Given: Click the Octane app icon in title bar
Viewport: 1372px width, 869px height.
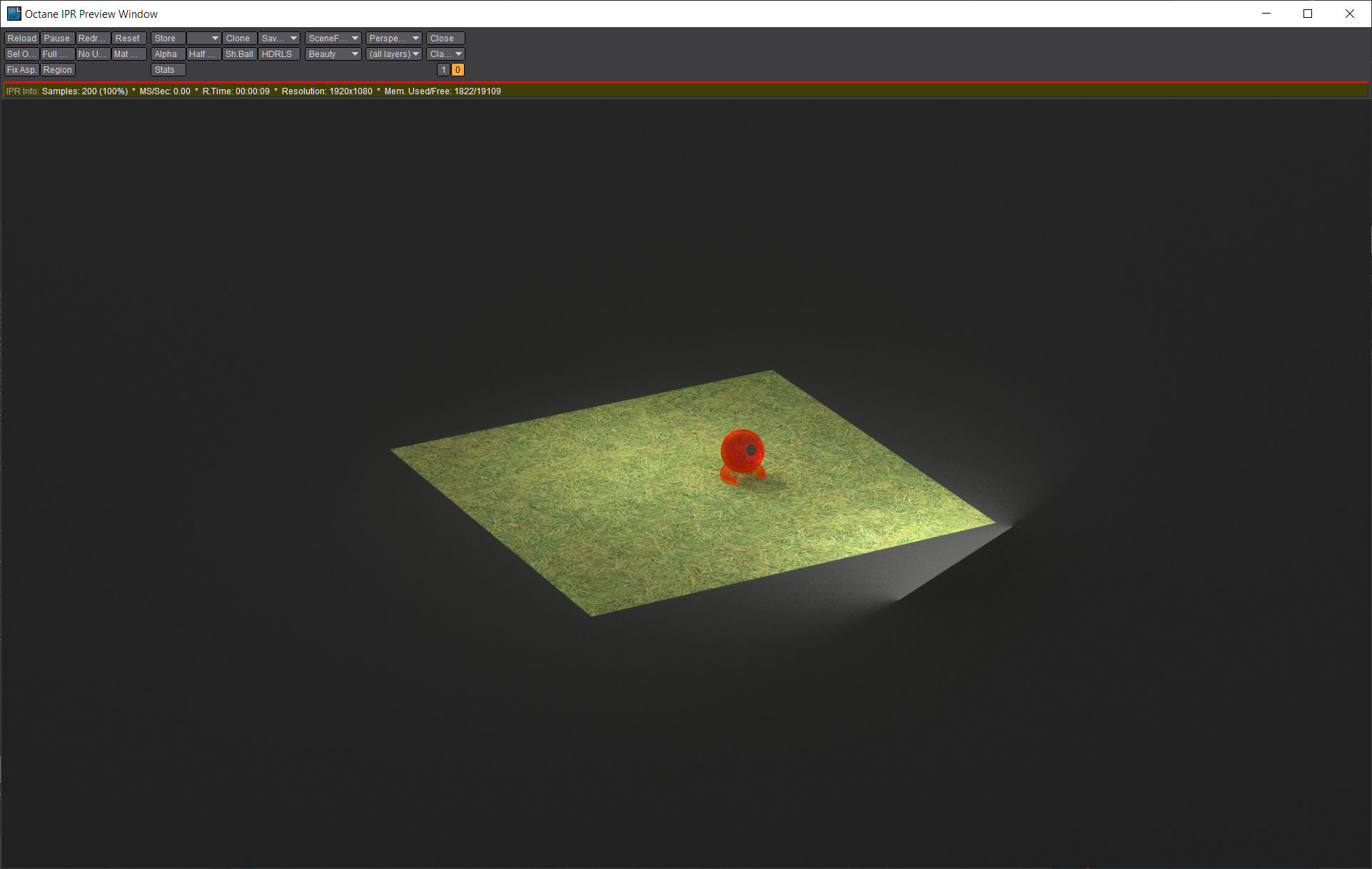Looking at the screenshot, I should pos(14,14).
